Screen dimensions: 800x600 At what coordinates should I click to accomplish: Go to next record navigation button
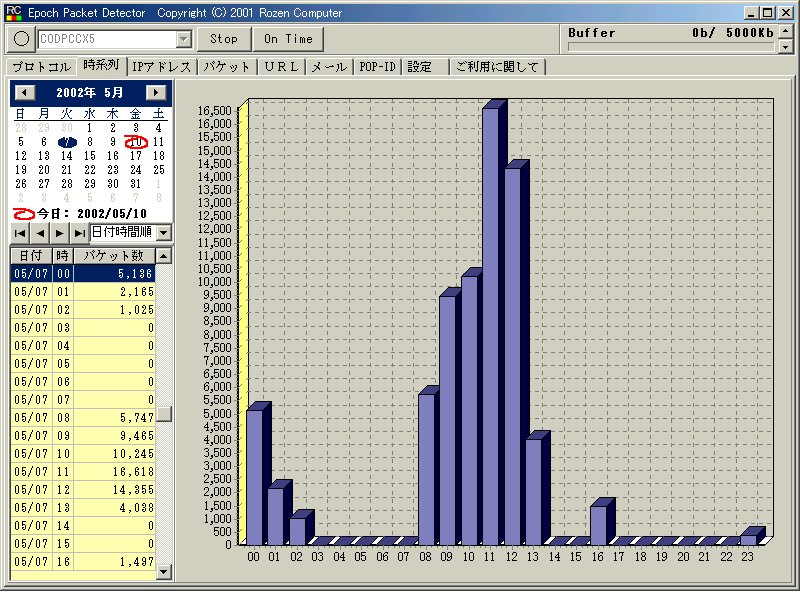click(x=60, y=234)
